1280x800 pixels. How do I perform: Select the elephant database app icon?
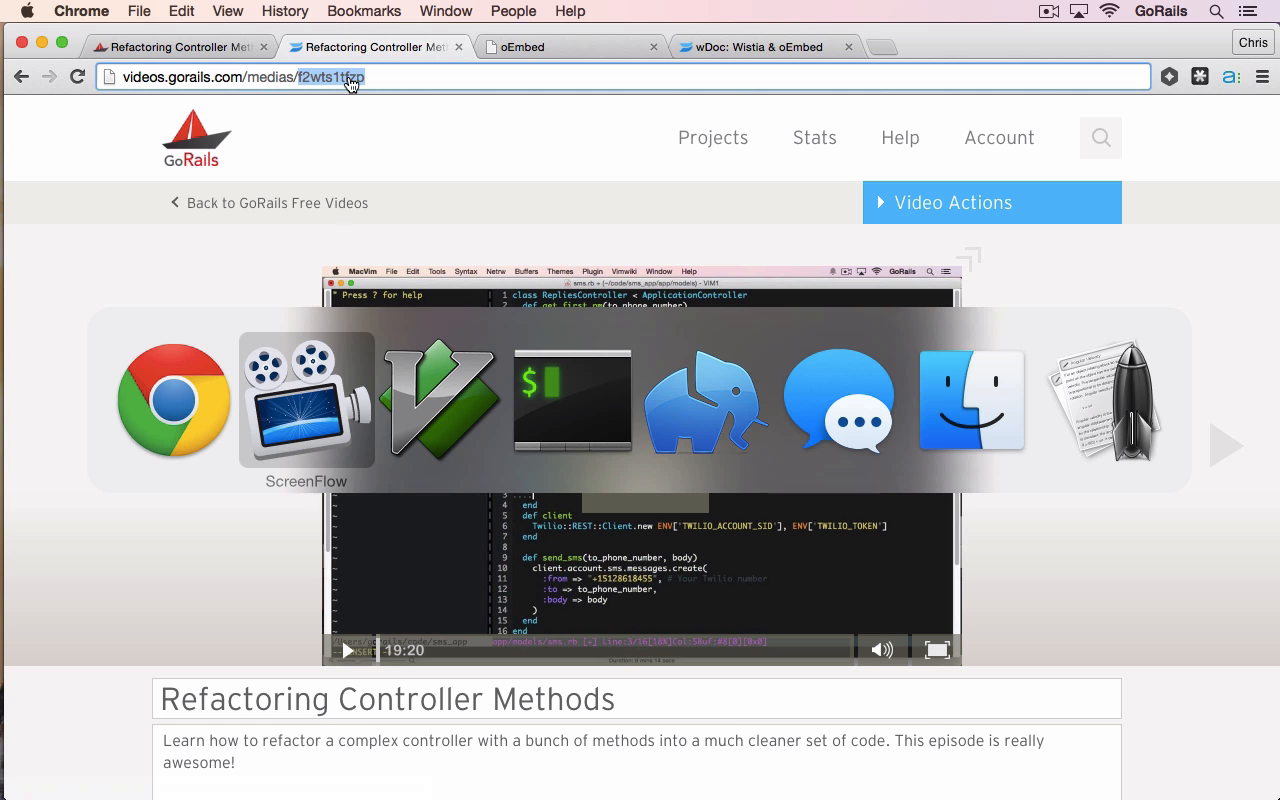tap(705, 402)
